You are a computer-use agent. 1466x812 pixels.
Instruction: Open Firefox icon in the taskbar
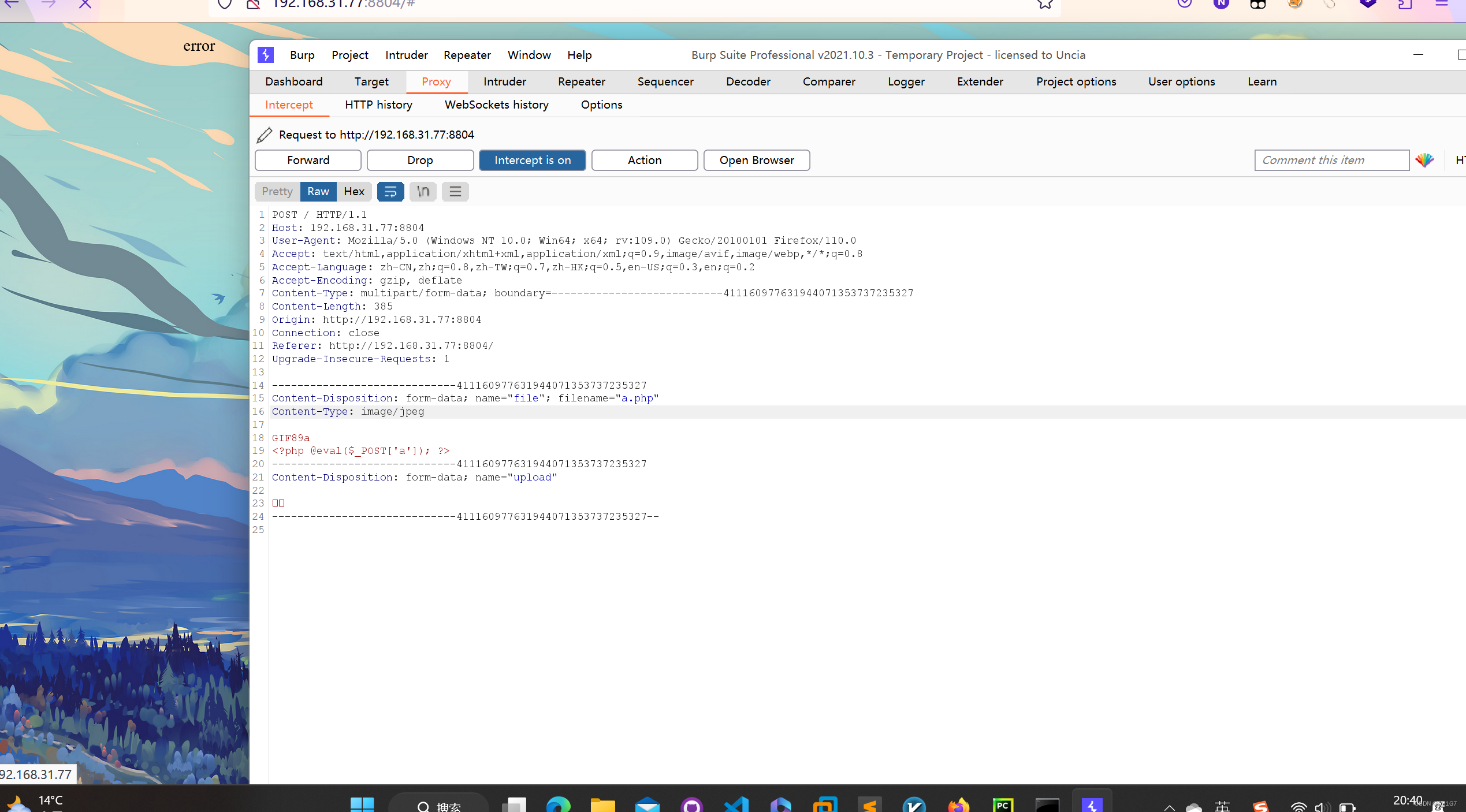pos(958,804)
